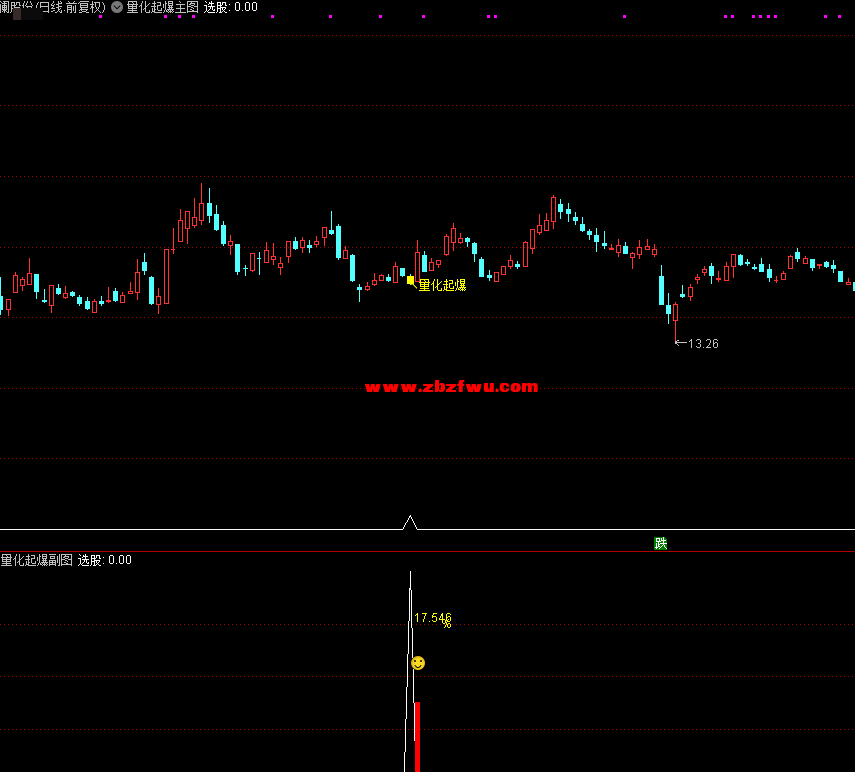Open the www.zbzfwu.com watermark link
855x772 pixels.
click(451, 387)
